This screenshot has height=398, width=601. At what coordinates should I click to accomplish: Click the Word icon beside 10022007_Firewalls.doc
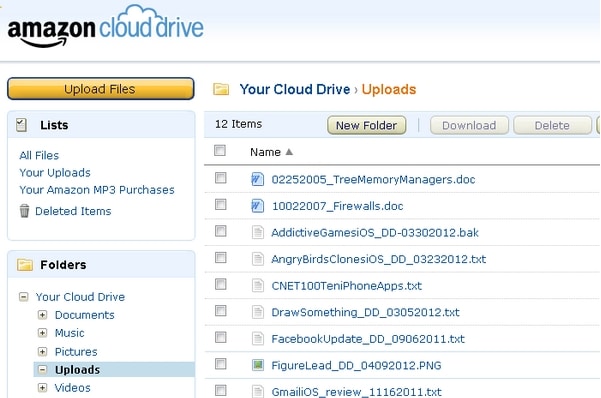coord(257,206)
